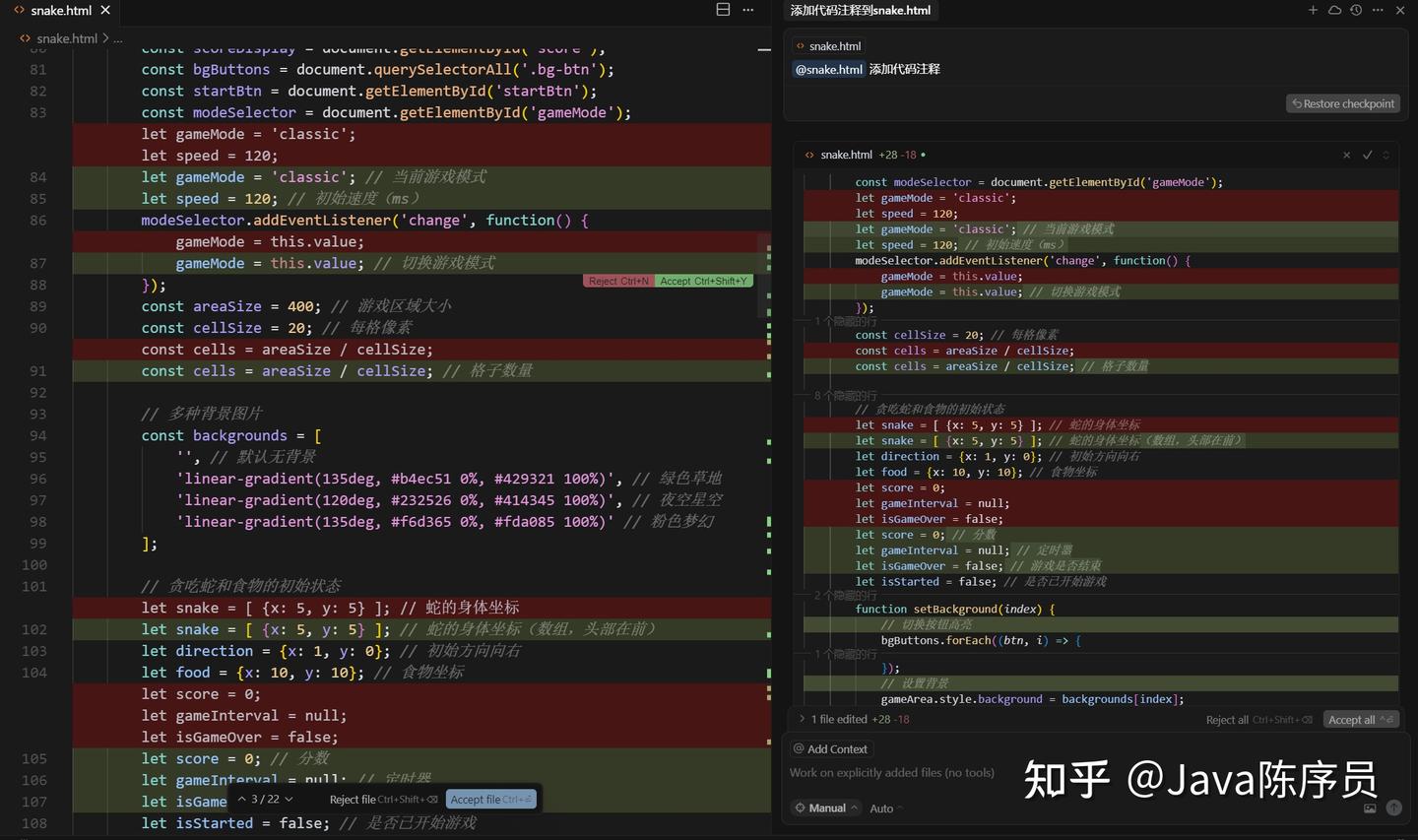Send the chat message with the arrow button
Screen dimensions: 1418x840
coord(1393,808)
